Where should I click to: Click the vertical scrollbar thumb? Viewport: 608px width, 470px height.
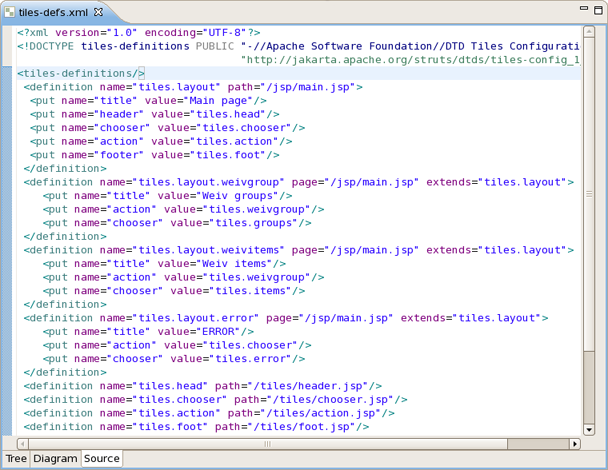point(589,194)
